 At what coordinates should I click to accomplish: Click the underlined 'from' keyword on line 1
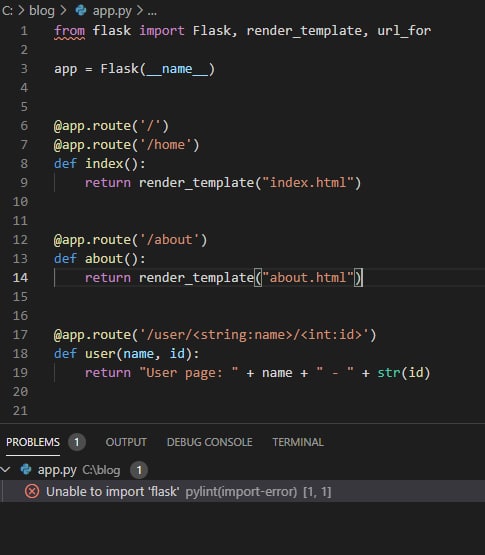coord(69,31)
